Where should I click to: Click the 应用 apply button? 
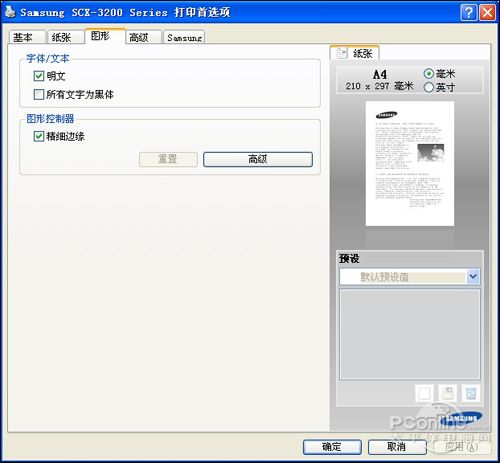click(x=462, y=447)
